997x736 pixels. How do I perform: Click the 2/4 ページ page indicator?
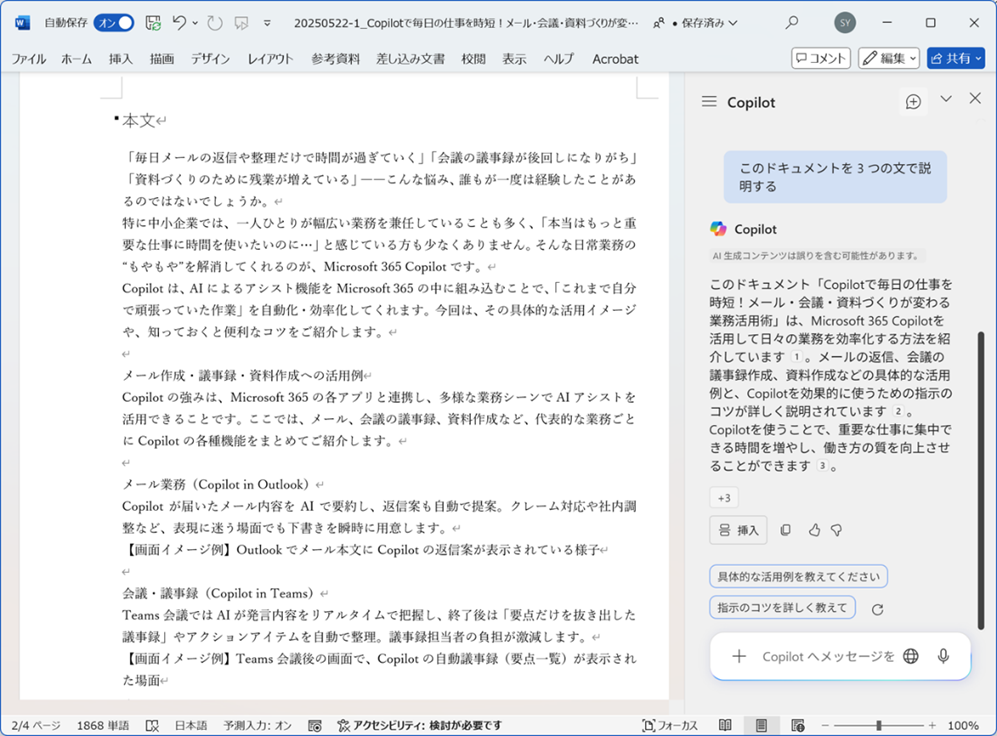36,725
